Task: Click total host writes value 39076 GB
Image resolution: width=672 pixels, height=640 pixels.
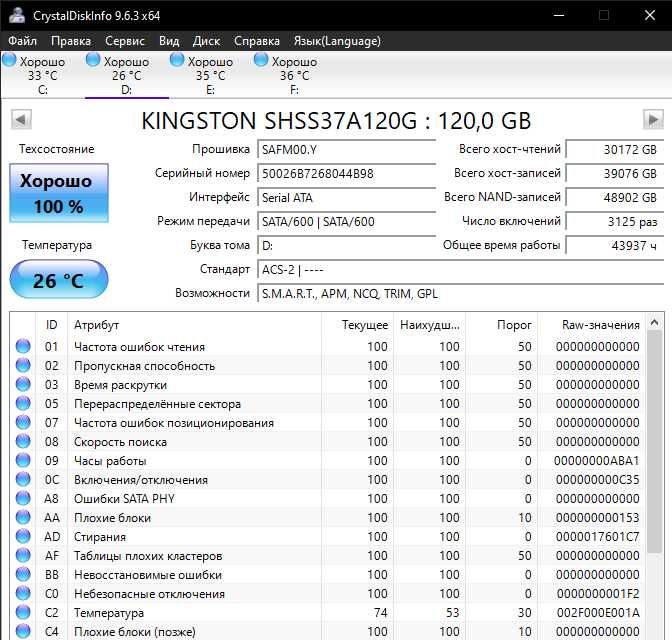Action: 615,174
